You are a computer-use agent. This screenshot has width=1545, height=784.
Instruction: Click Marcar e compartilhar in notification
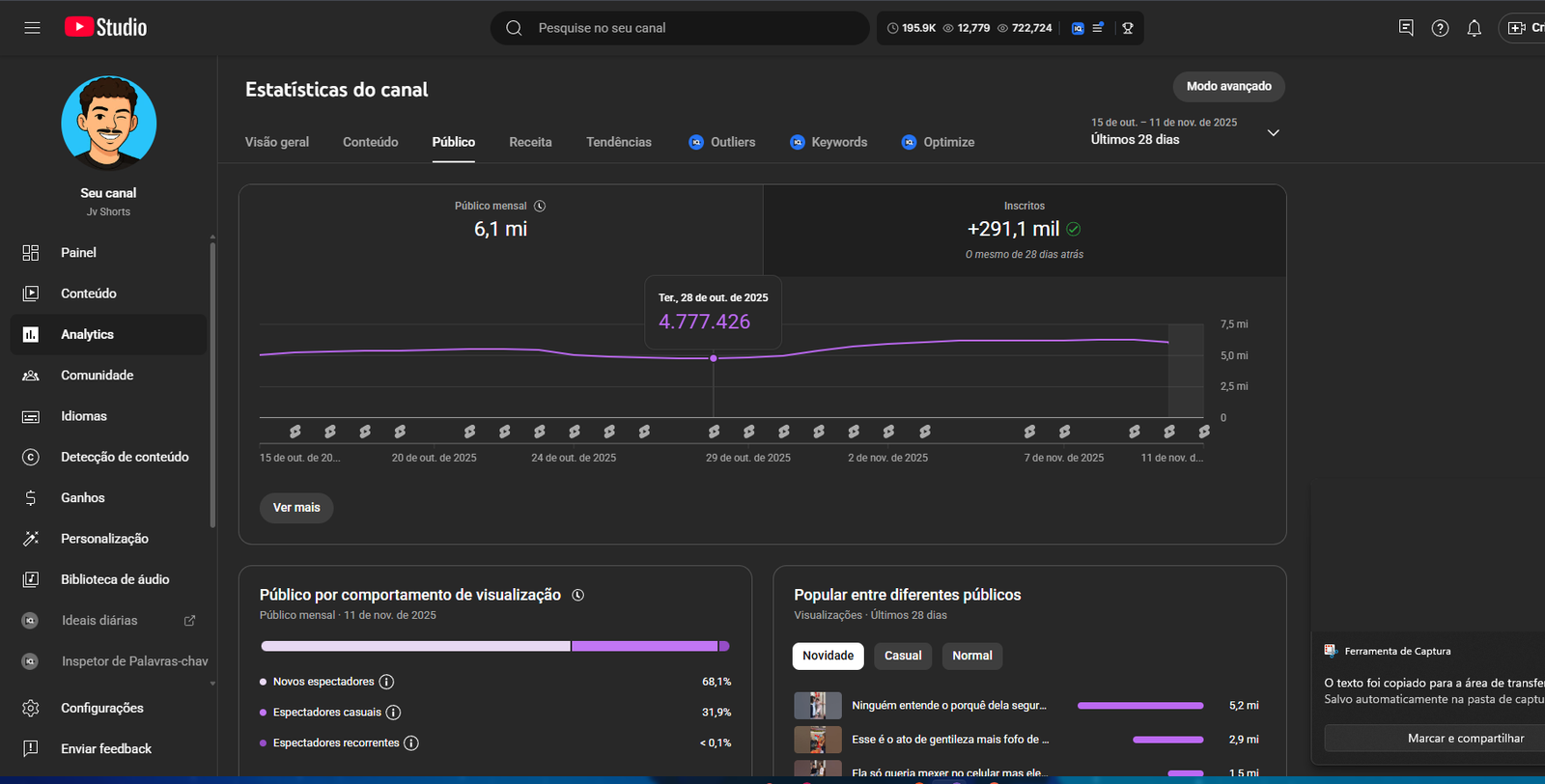(1465, 739)
